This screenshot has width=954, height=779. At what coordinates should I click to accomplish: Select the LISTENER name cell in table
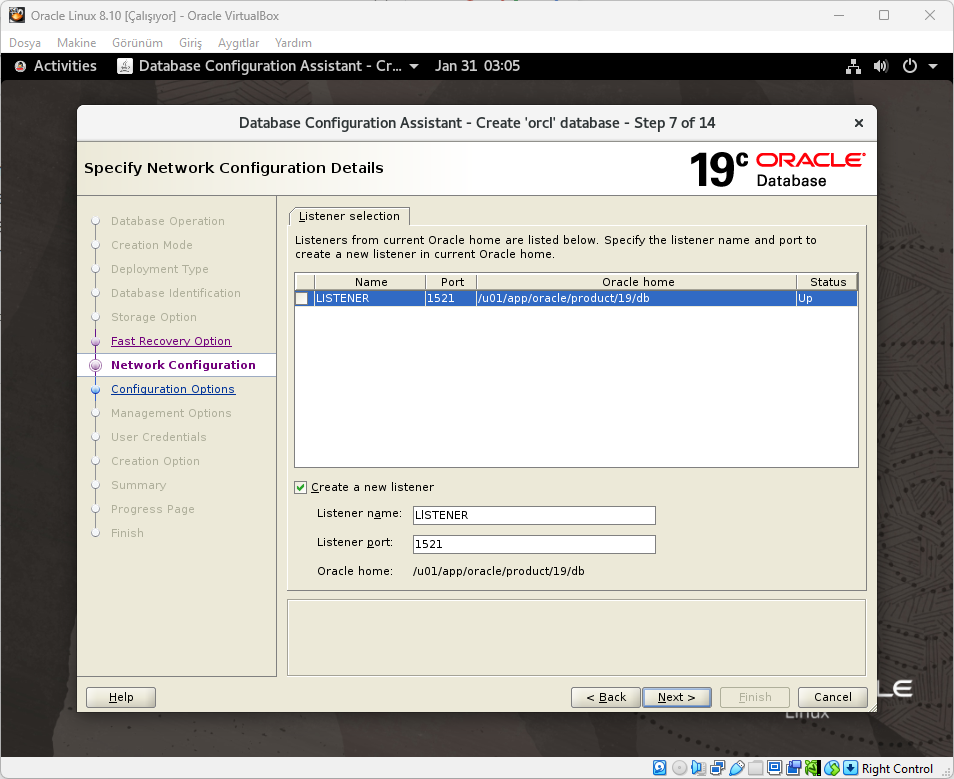tap(370, 298)
